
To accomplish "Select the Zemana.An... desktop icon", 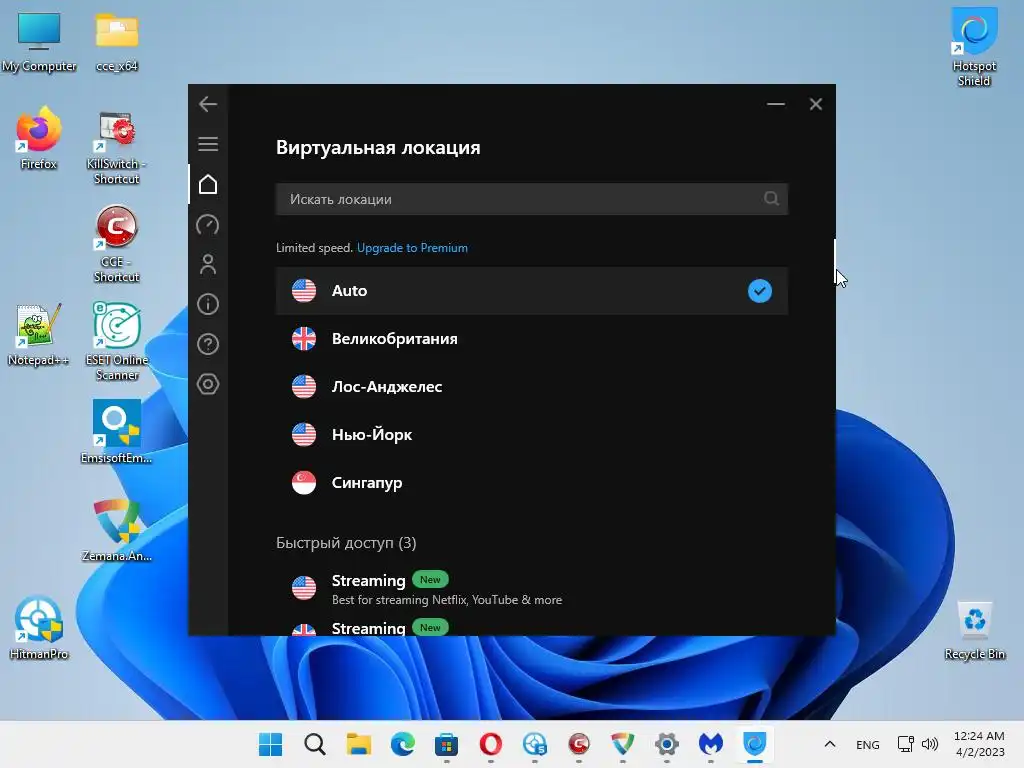I will pyautogui.click(x=116, y=530).
